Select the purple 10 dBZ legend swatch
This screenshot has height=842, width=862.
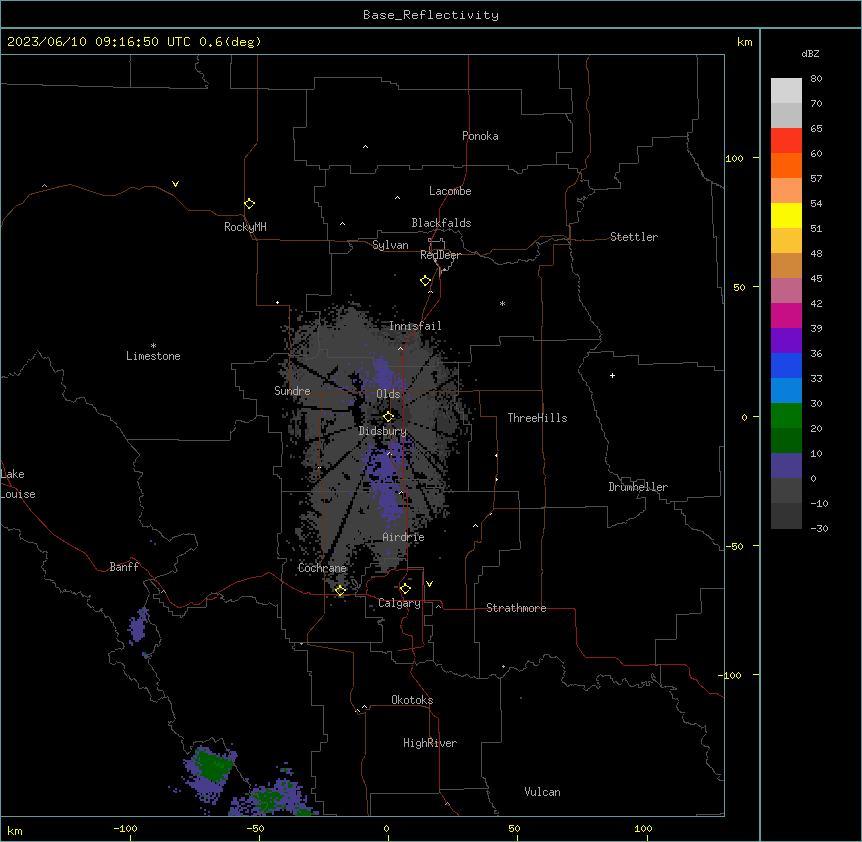click(786, 466)
